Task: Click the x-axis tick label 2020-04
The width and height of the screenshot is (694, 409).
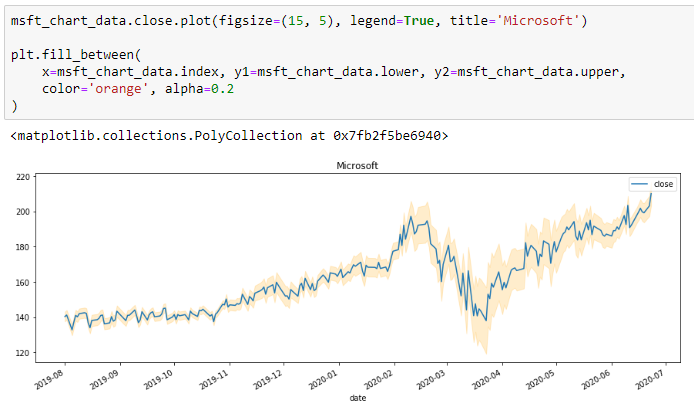Action: click(486, 380)
